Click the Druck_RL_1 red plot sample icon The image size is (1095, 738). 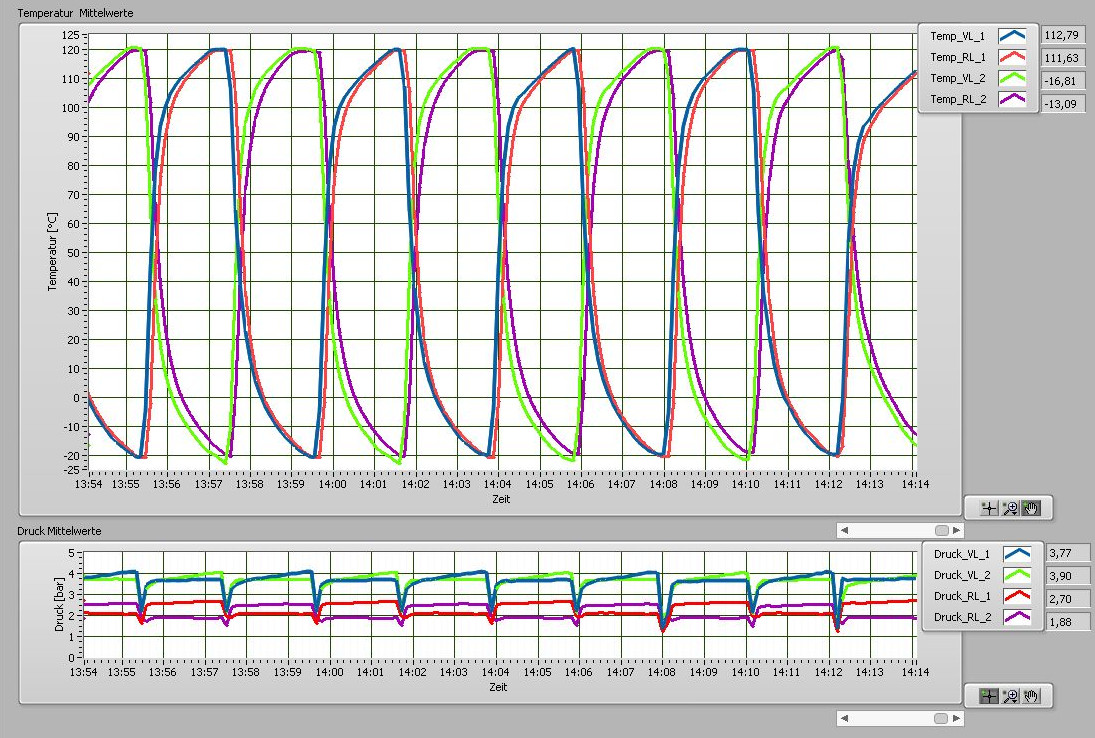click(x=1017, y=596)
